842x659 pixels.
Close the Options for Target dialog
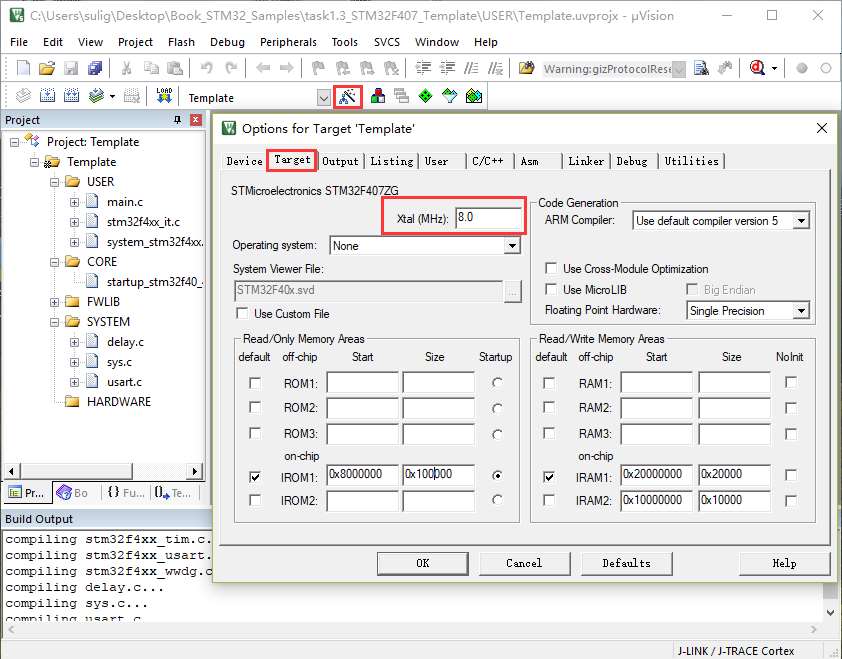(822, 128)
